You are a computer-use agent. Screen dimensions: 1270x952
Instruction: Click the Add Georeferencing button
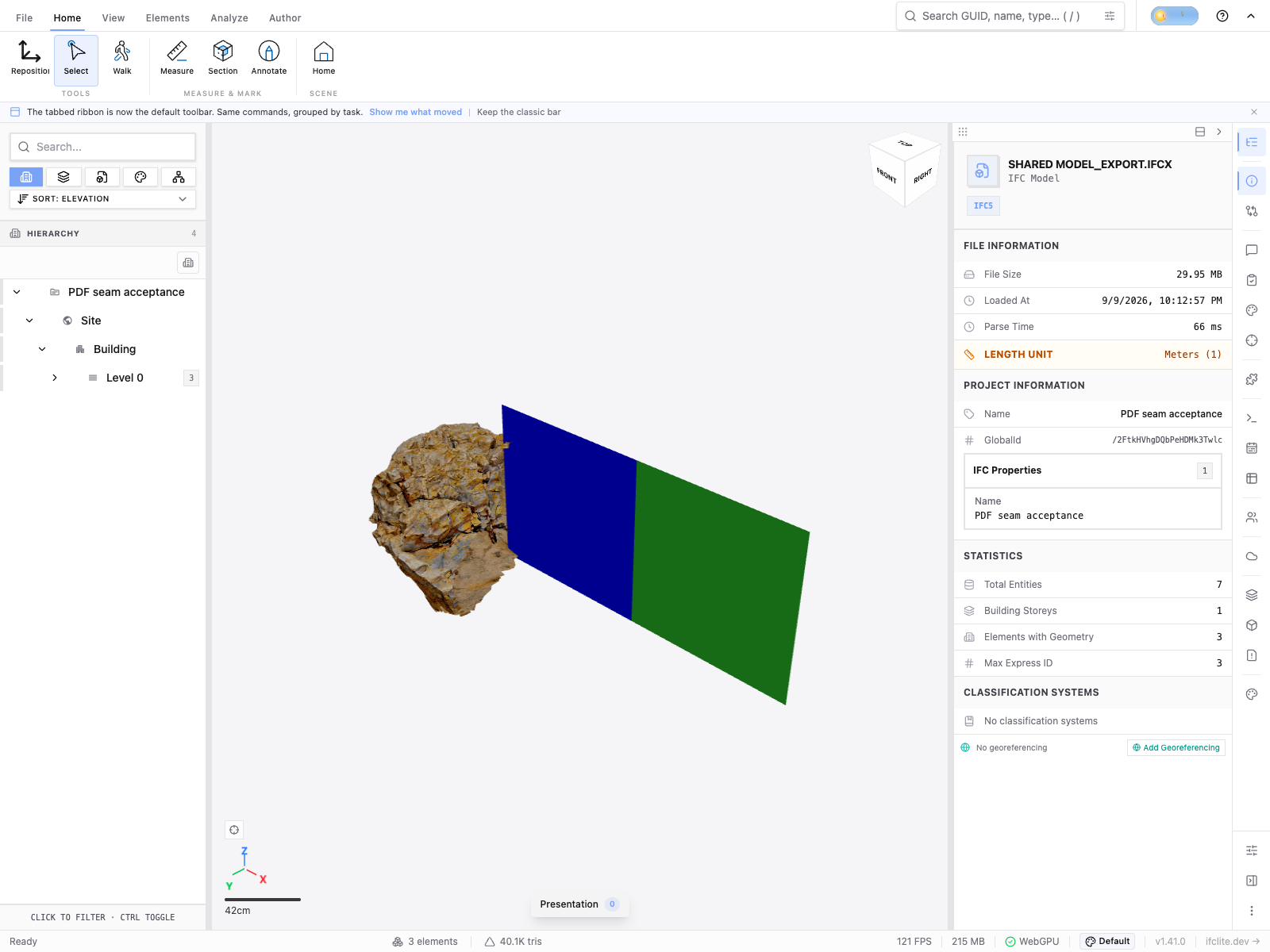pyautogui.click(x=1176, y=748)
